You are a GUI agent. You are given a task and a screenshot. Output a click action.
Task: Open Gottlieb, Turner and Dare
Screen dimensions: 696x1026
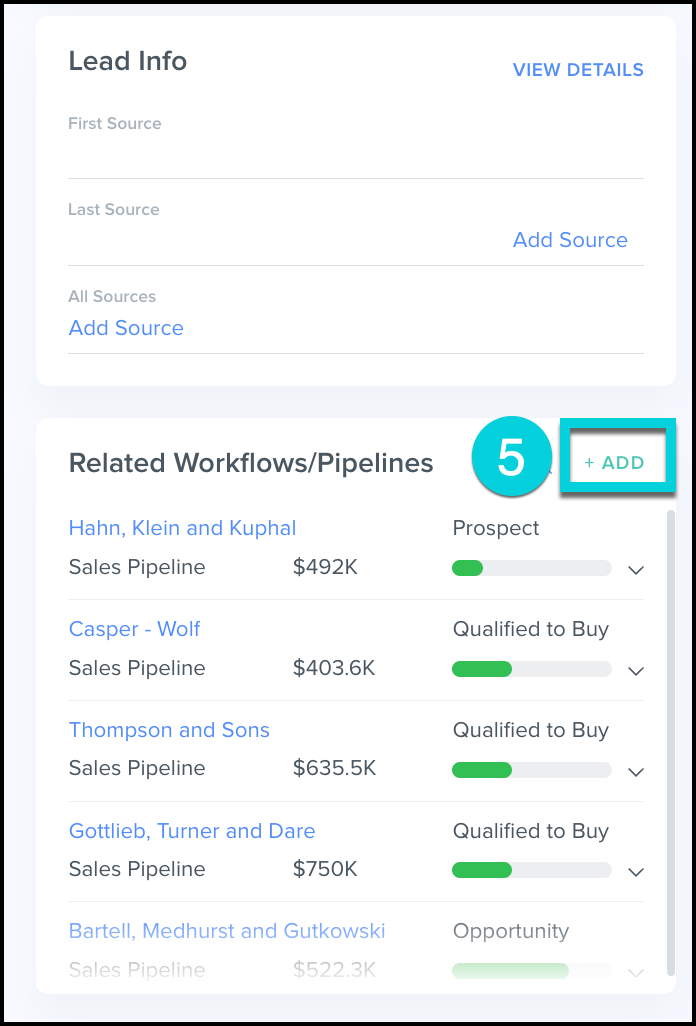click(x=192, y=831)
